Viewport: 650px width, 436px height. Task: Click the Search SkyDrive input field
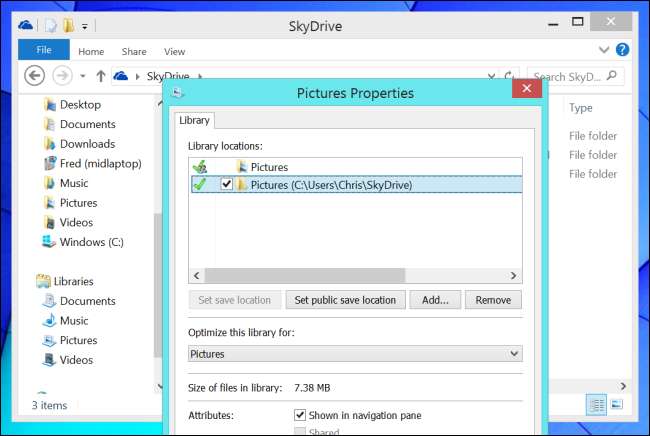pos(570,76)
